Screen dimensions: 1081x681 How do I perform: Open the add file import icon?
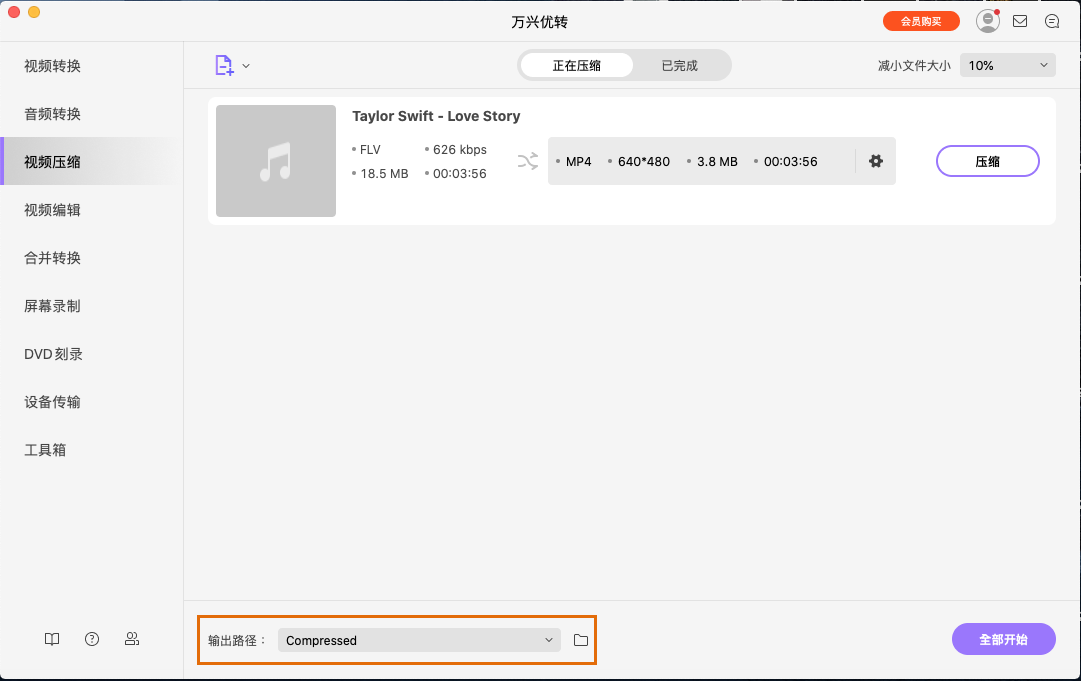[x=222, y=64]
